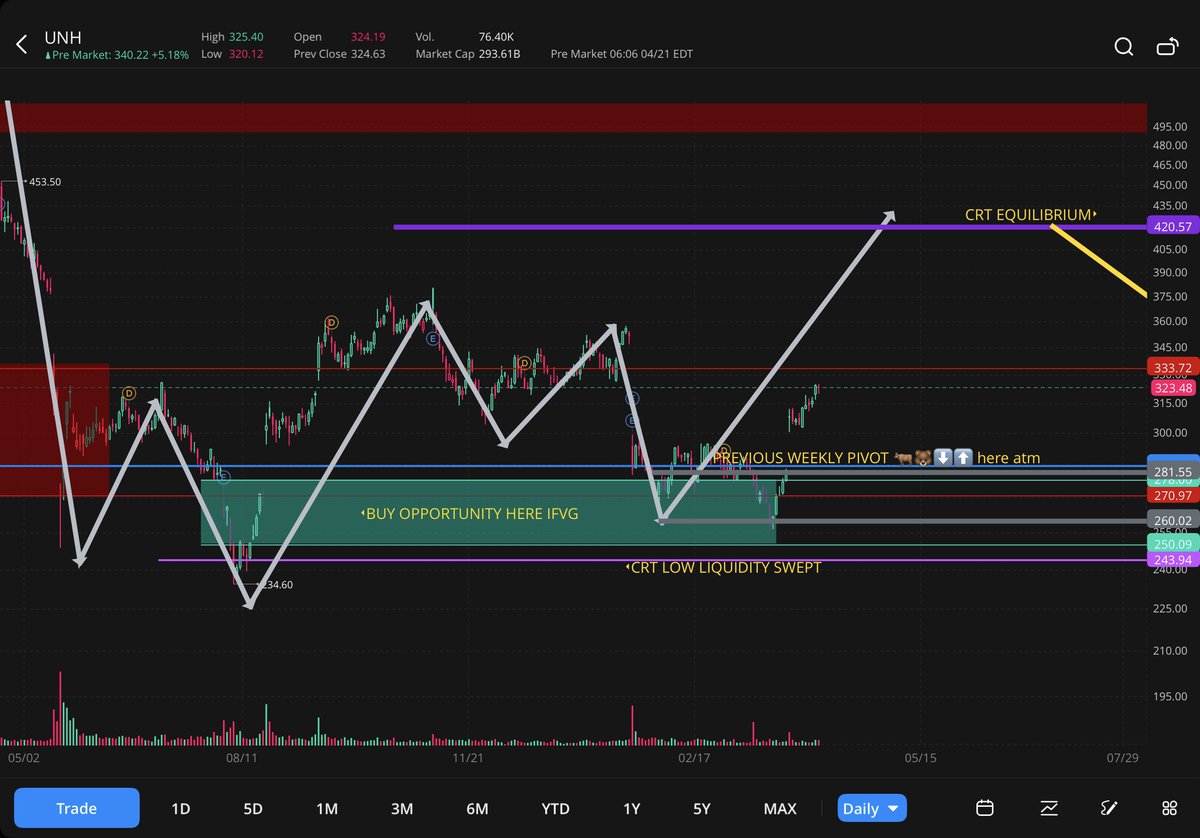Tap the rotate/share icon beside search

pyautogui.click(x=1167, y=46)
